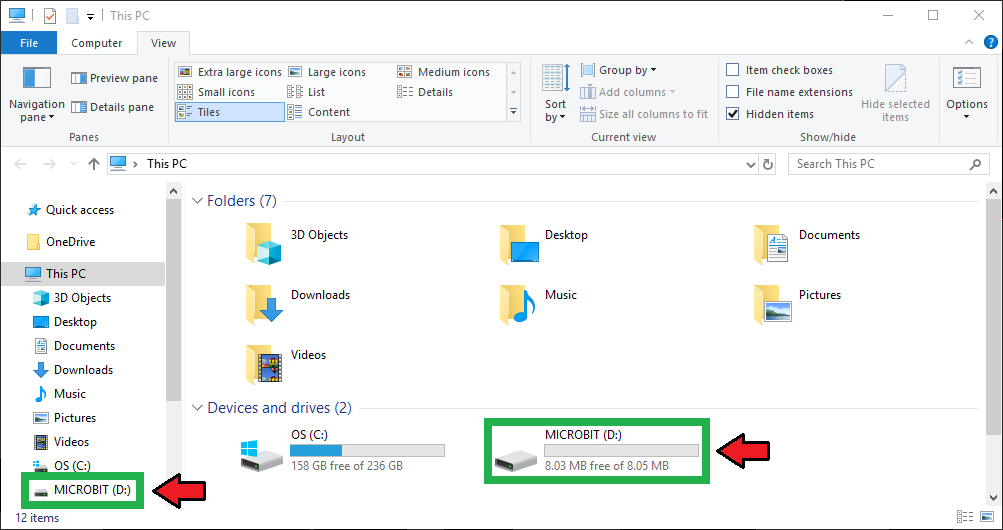The height and width of the screenshot is (530, 1003).
Task: Open the File menu
Action: pyautogui.click(x=29, y=43)
